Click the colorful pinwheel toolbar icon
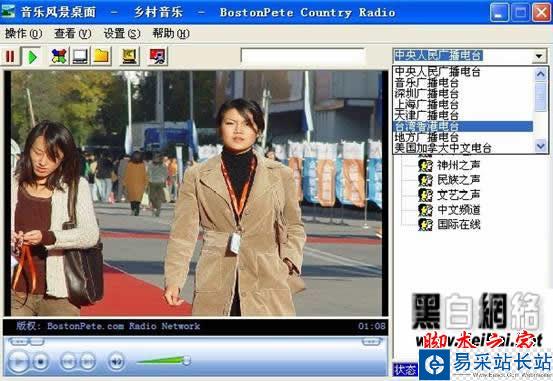 [59, 56]
